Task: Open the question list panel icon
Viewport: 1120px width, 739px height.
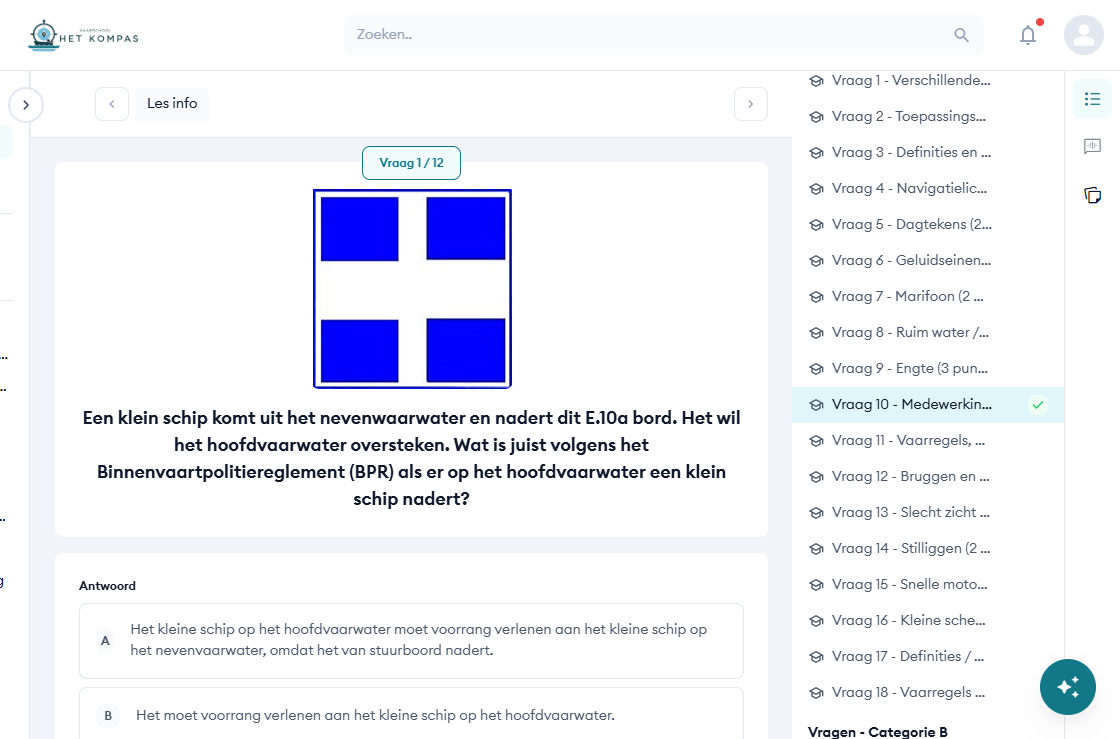Action: [1092, 99]
